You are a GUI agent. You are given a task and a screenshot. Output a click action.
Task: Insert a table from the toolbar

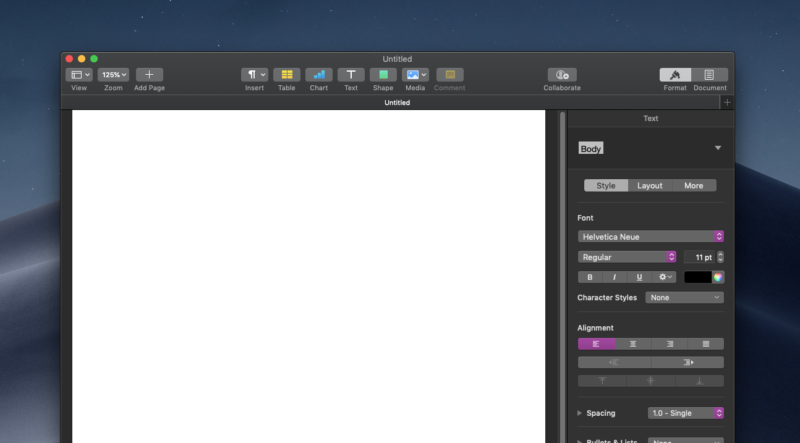(287, 75)
